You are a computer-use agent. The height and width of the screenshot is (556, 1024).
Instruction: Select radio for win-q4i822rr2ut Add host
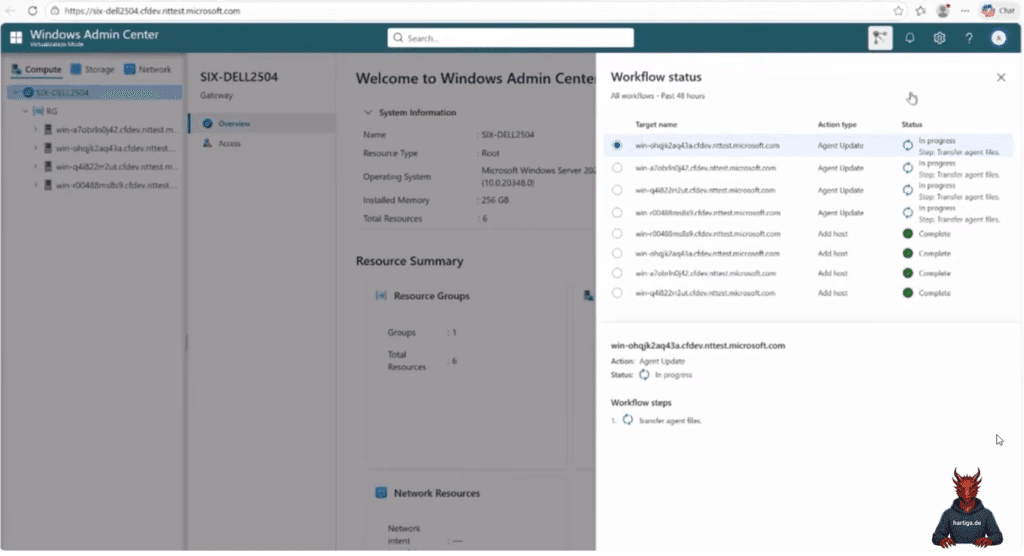617,293
